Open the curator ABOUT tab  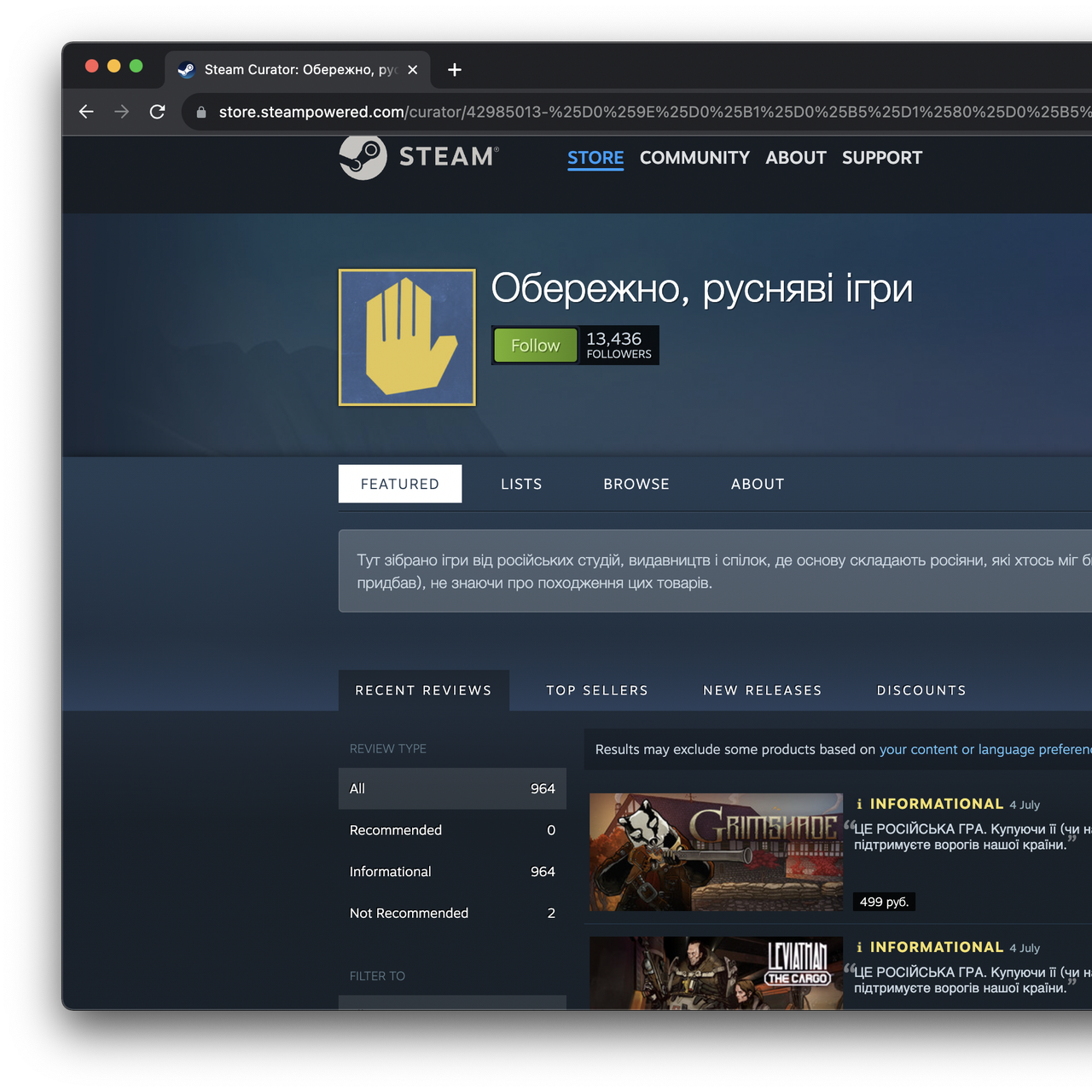point(758,484)
